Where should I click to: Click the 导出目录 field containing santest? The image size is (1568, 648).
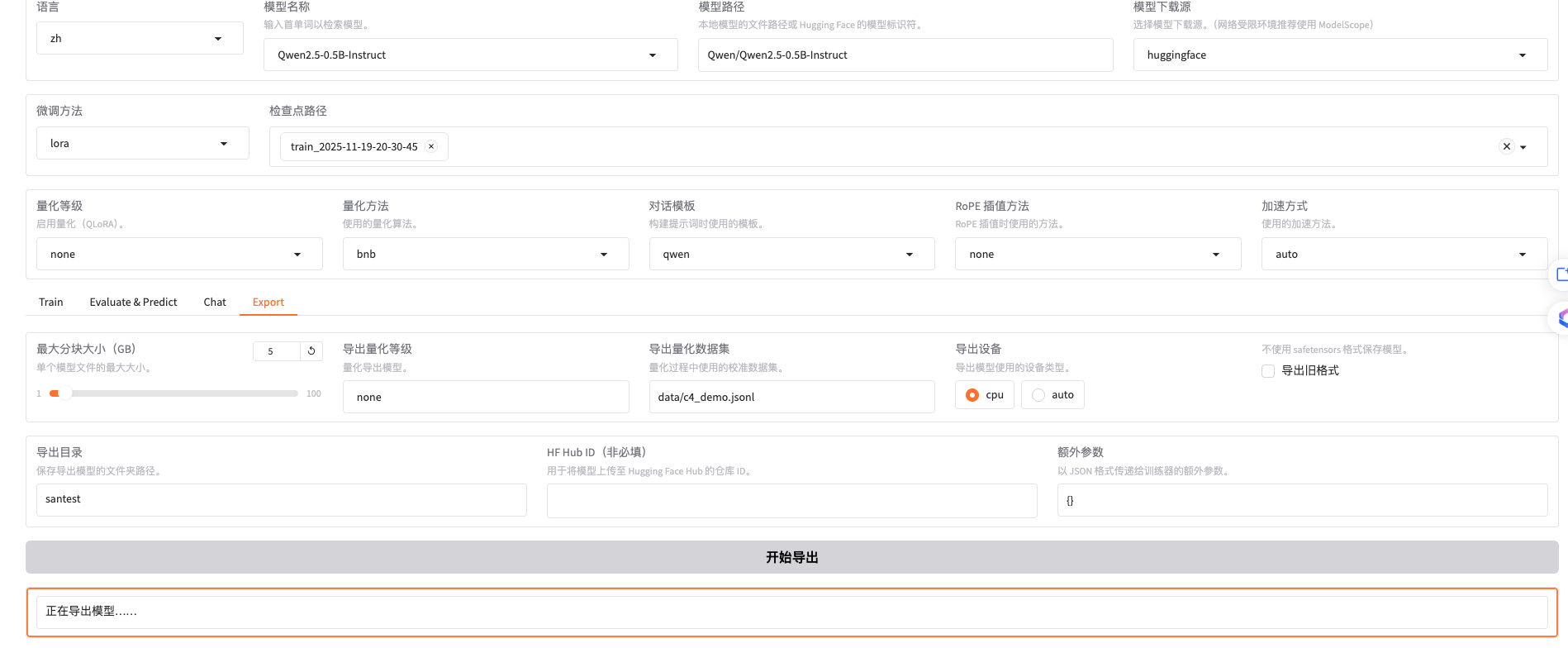[281, 500]
